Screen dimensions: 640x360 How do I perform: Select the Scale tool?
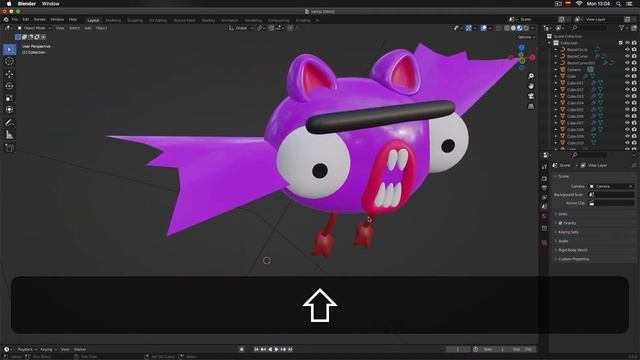[9, 98]
